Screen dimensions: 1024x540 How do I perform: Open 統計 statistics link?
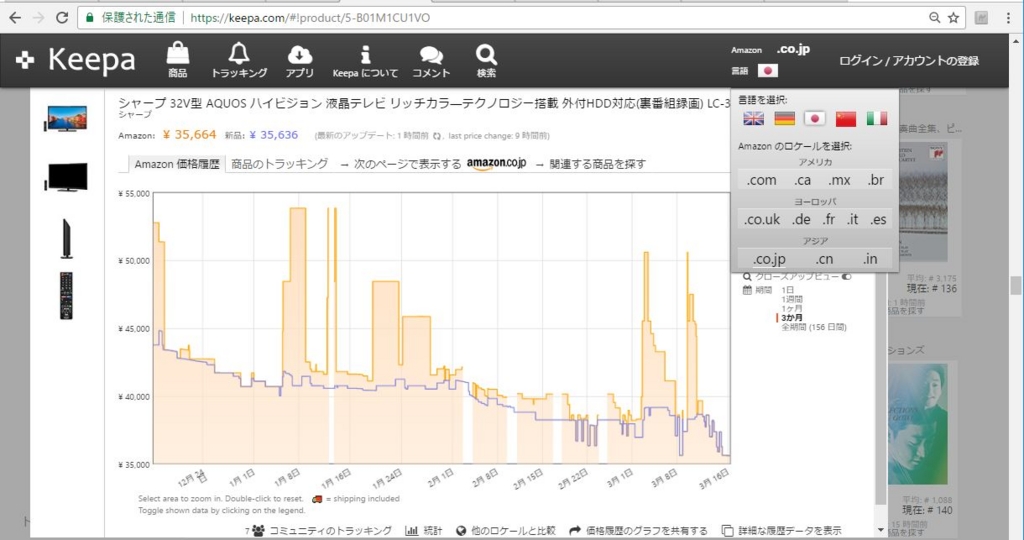423,531
